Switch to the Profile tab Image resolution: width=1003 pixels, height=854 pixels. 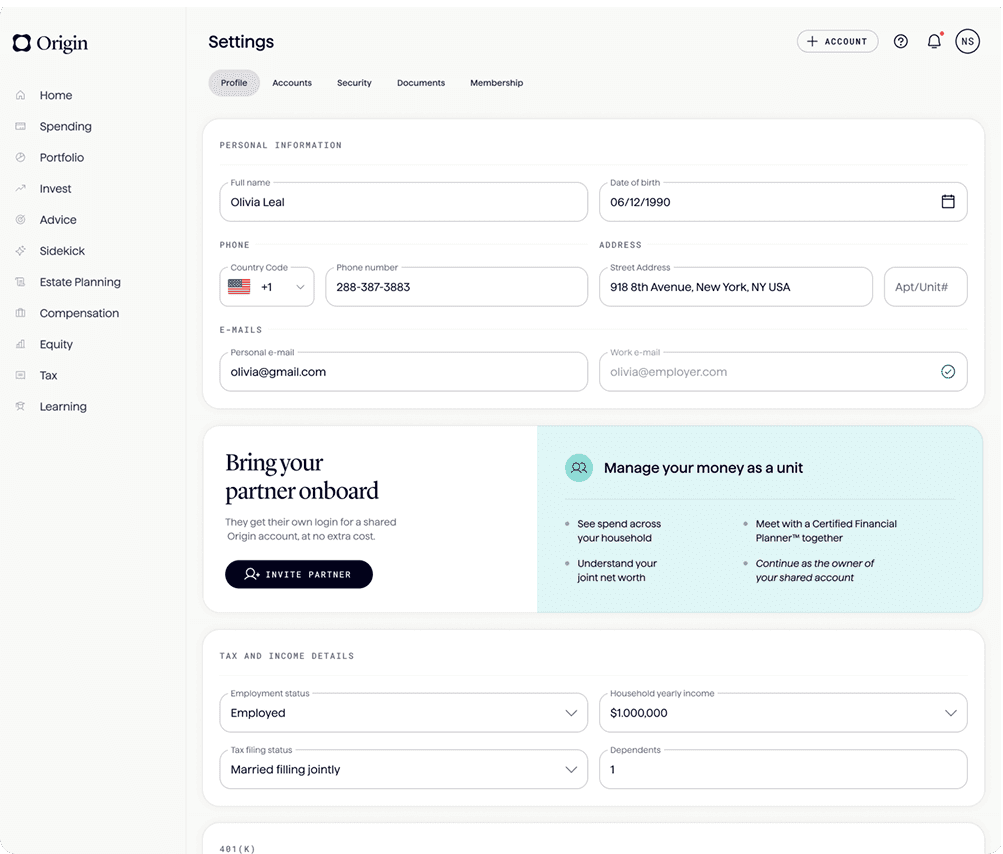pos(234,83)
